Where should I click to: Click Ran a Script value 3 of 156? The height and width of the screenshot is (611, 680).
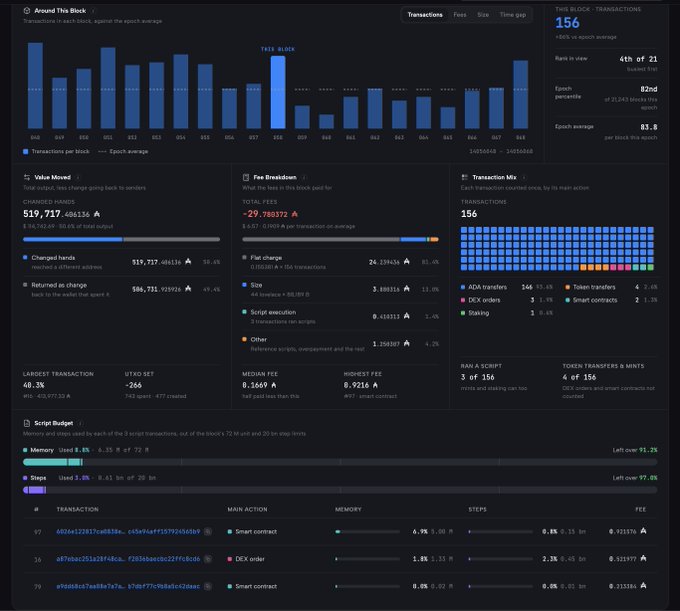(477, 377)
